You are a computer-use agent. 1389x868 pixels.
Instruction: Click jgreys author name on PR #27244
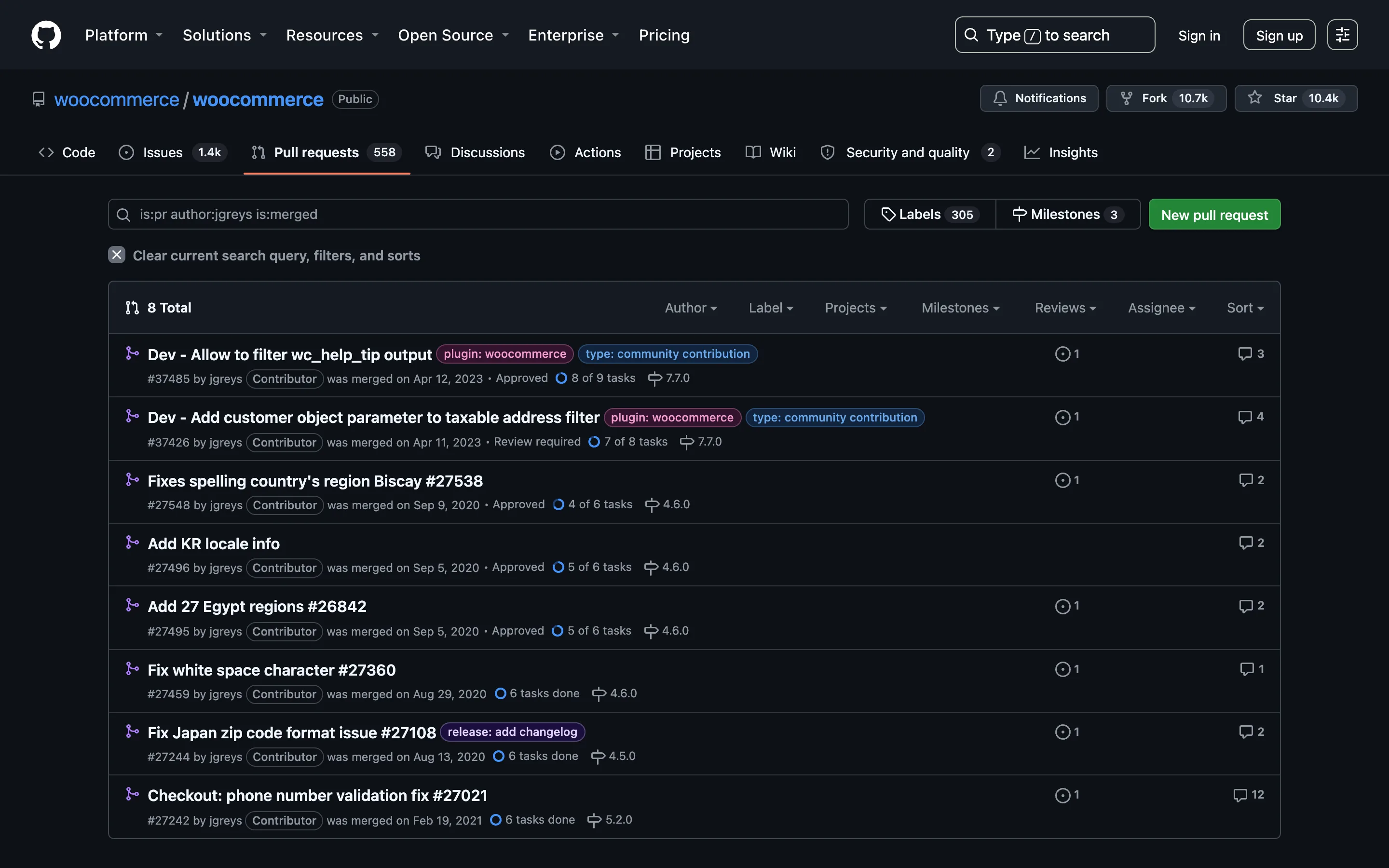coord(226,757)
